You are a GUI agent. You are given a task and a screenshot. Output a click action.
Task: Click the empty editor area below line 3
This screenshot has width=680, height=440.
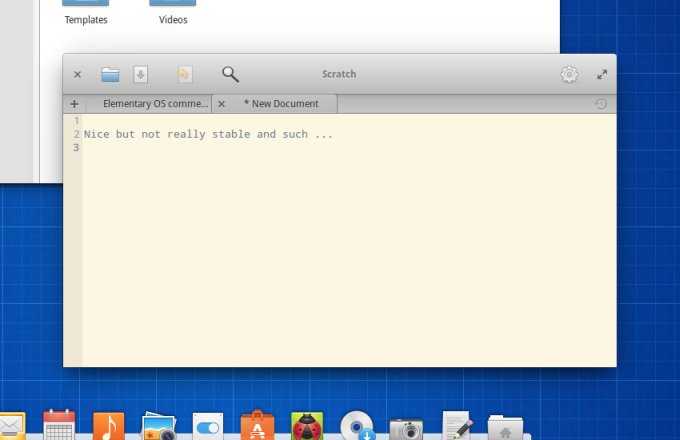pyautogui.click(x=349, y=260)
